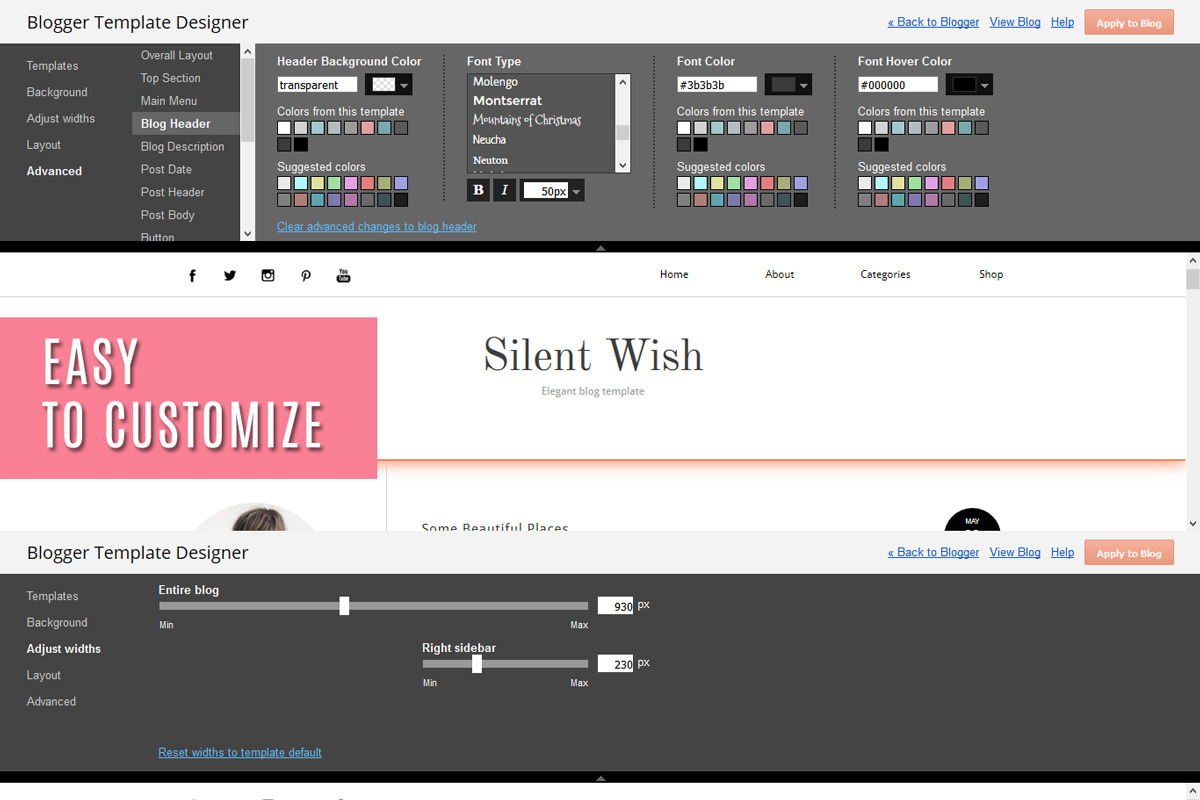Screen dimensions: 1200x800
Task: Click the Silent Wish blog title
Action: pyautogui.click(x=593, y=355)
